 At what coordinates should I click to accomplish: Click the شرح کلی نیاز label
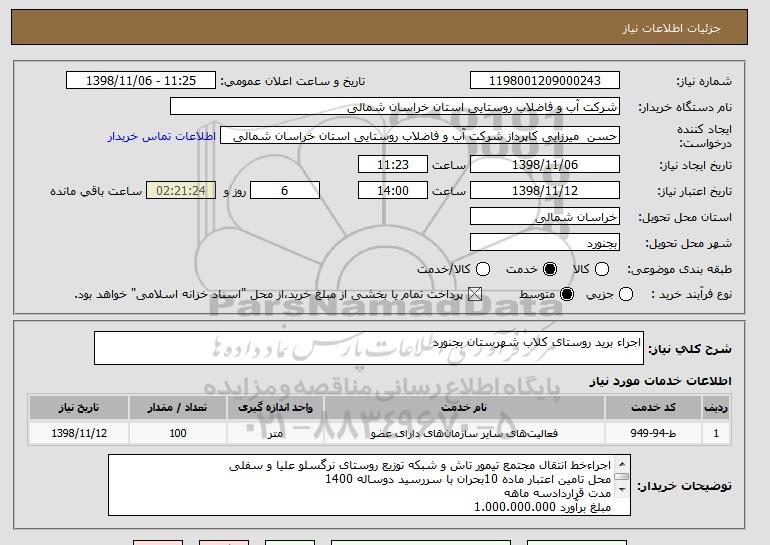click(689, 349)
